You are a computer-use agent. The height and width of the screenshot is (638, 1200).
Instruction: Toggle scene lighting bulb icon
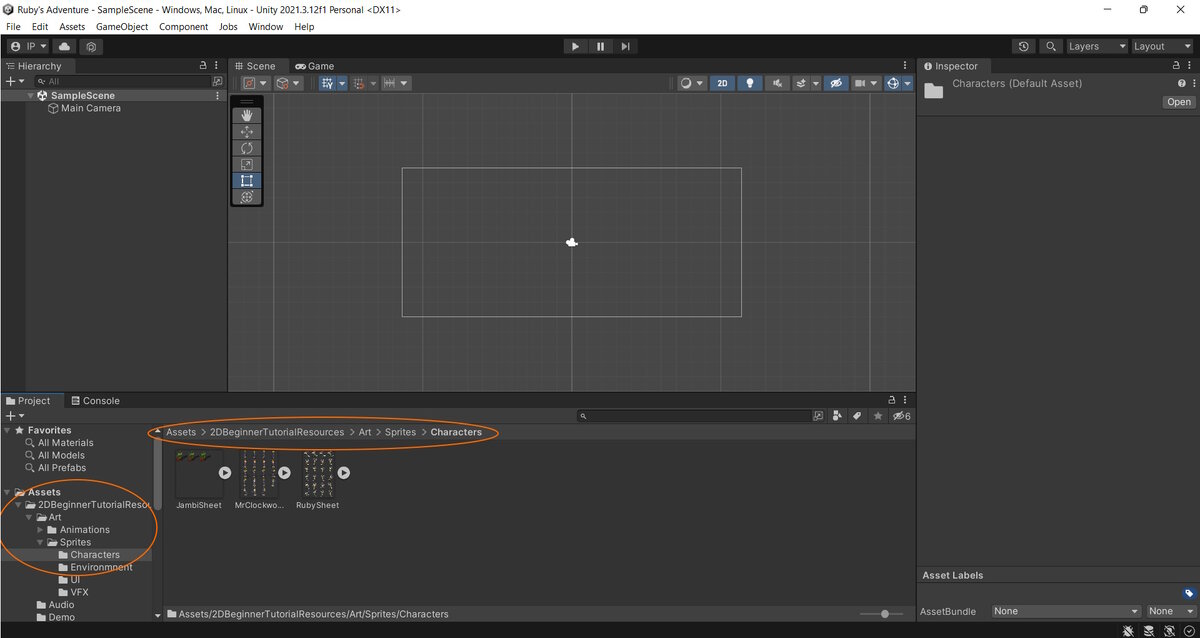pos(749,83)
